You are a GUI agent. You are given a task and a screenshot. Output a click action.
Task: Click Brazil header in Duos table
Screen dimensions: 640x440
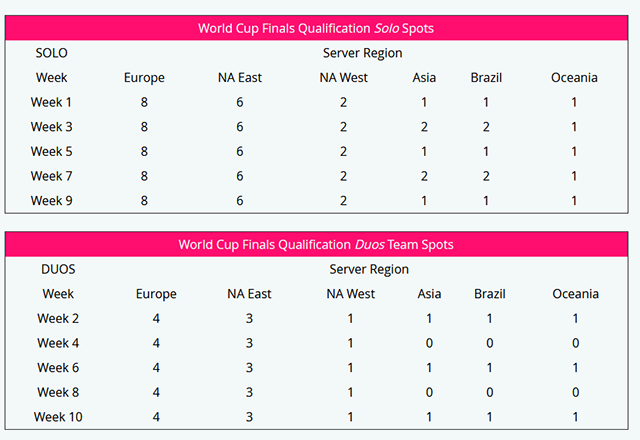pyautogui.click(x=489, y=294)
